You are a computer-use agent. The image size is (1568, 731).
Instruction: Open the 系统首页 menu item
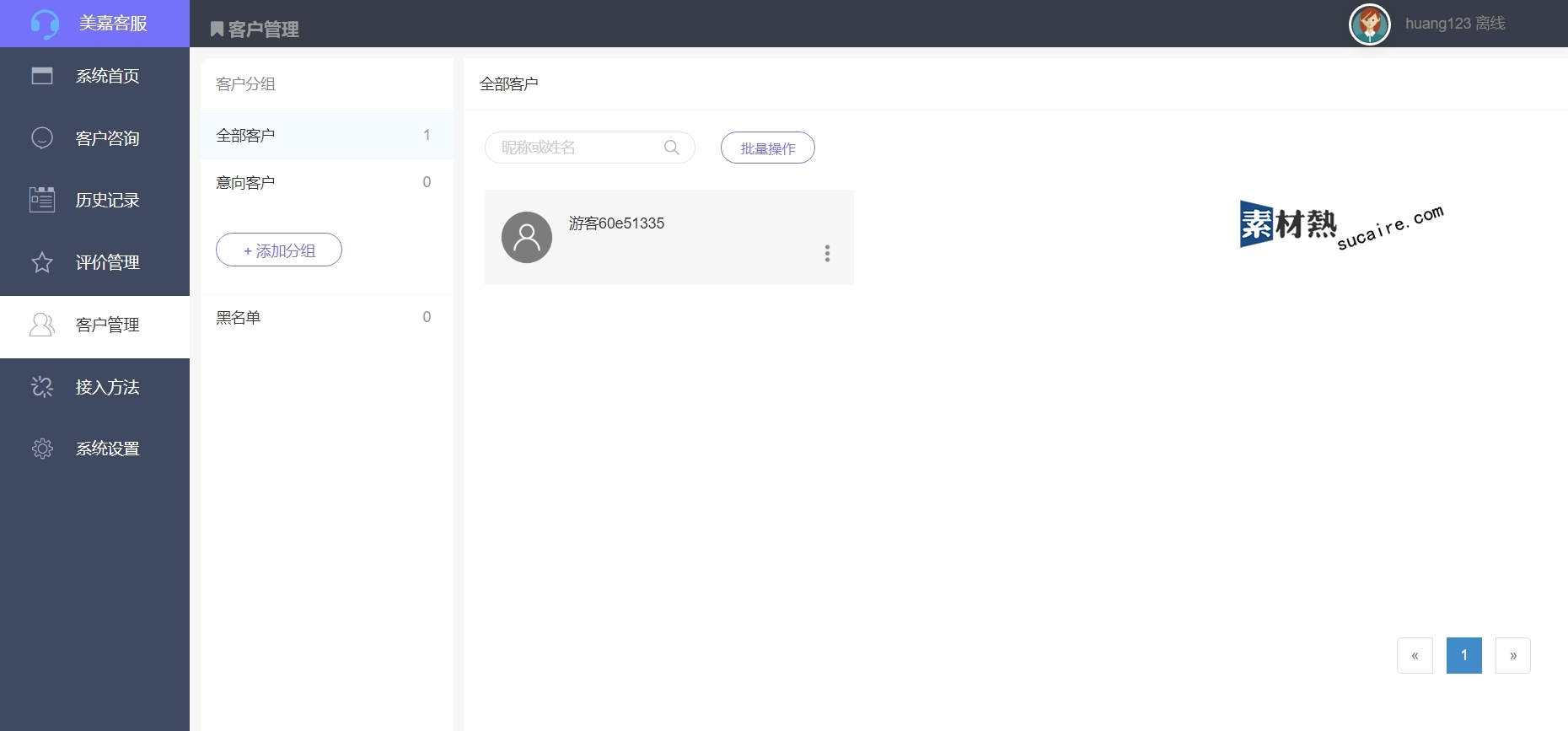pos(94,76)
